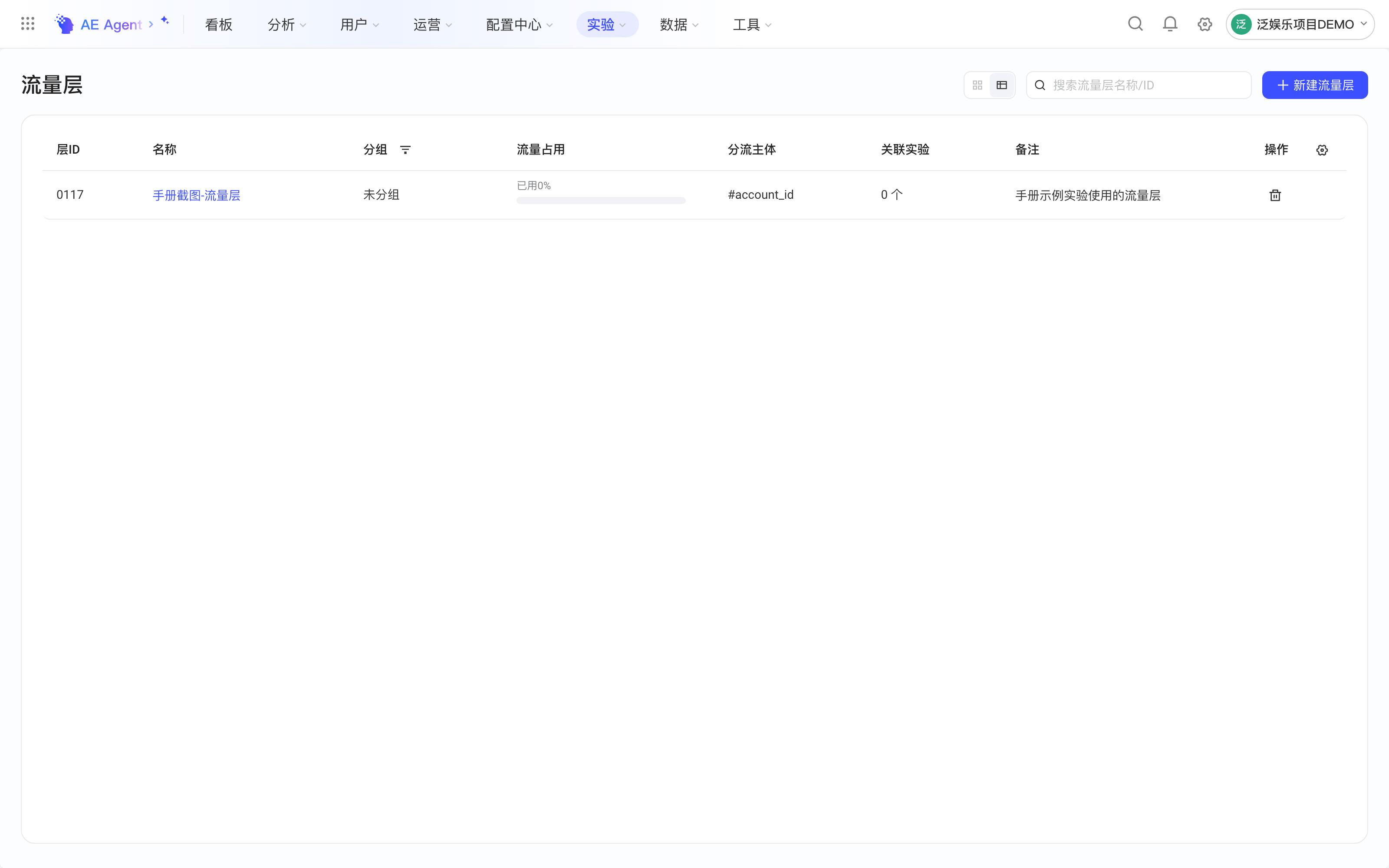Filter the 分组 column
The image size is (1389, 868).
[405, 150]
